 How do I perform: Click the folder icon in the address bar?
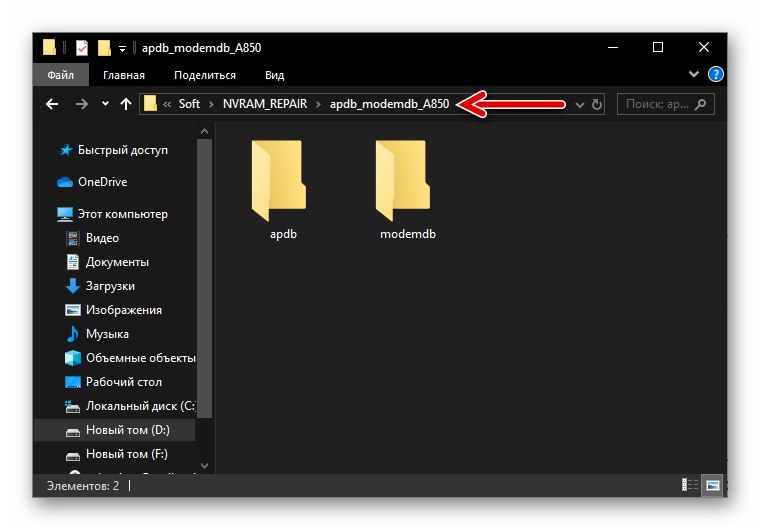pyautogui.click(x=150, y=104)
